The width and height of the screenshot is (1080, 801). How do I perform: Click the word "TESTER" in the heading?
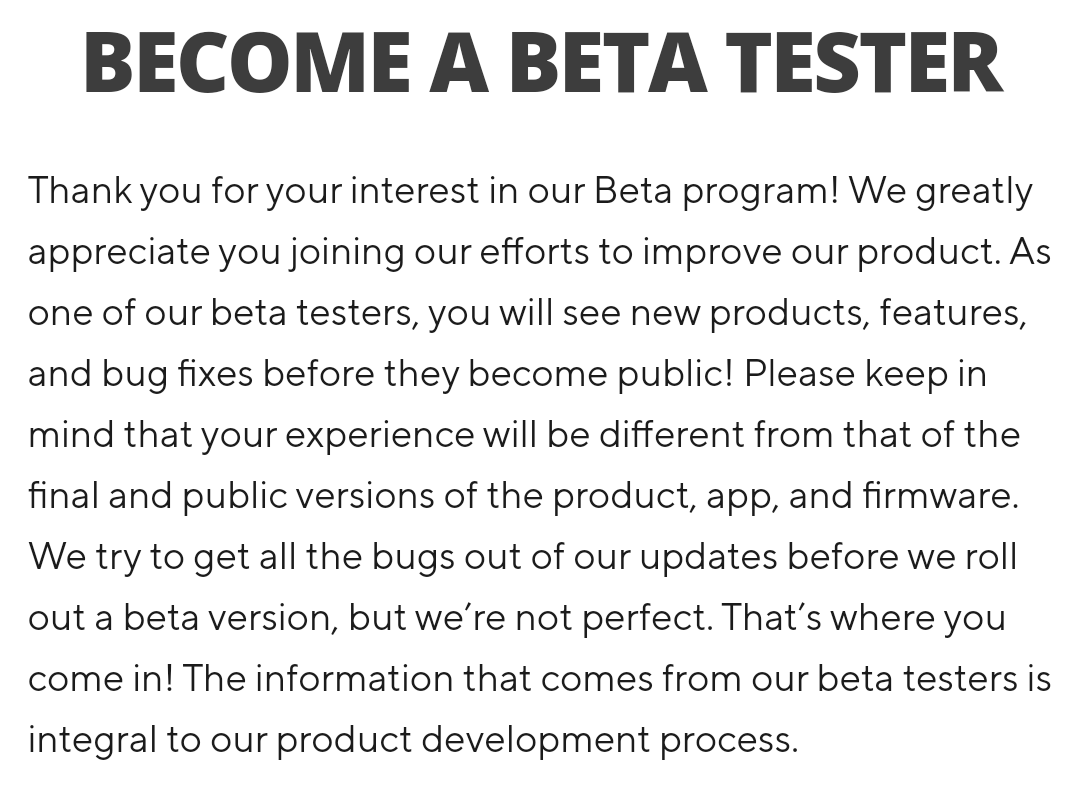(863, 63)
